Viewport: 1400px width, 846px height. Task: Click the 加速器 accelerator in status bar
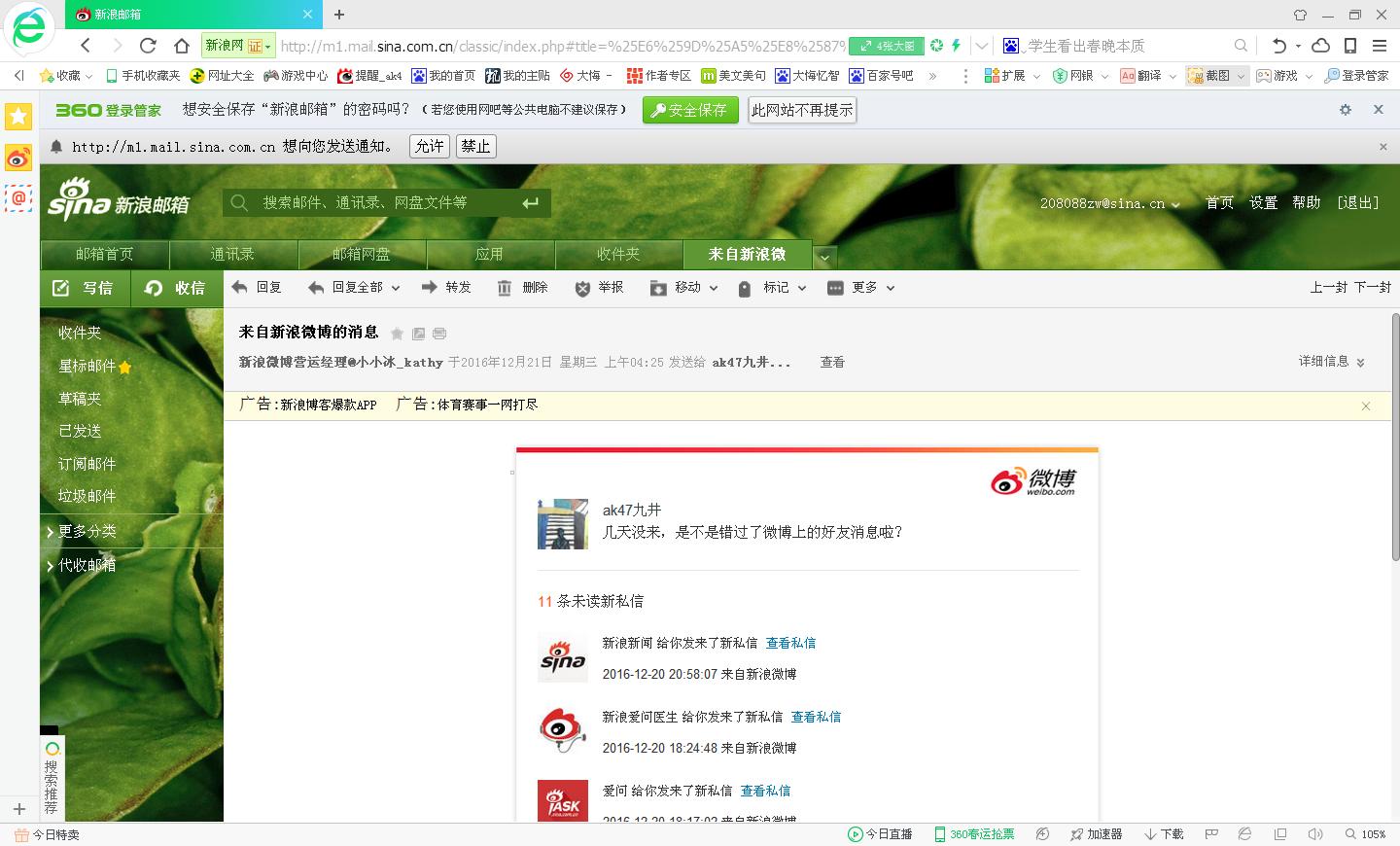(x=1096, y=834)
